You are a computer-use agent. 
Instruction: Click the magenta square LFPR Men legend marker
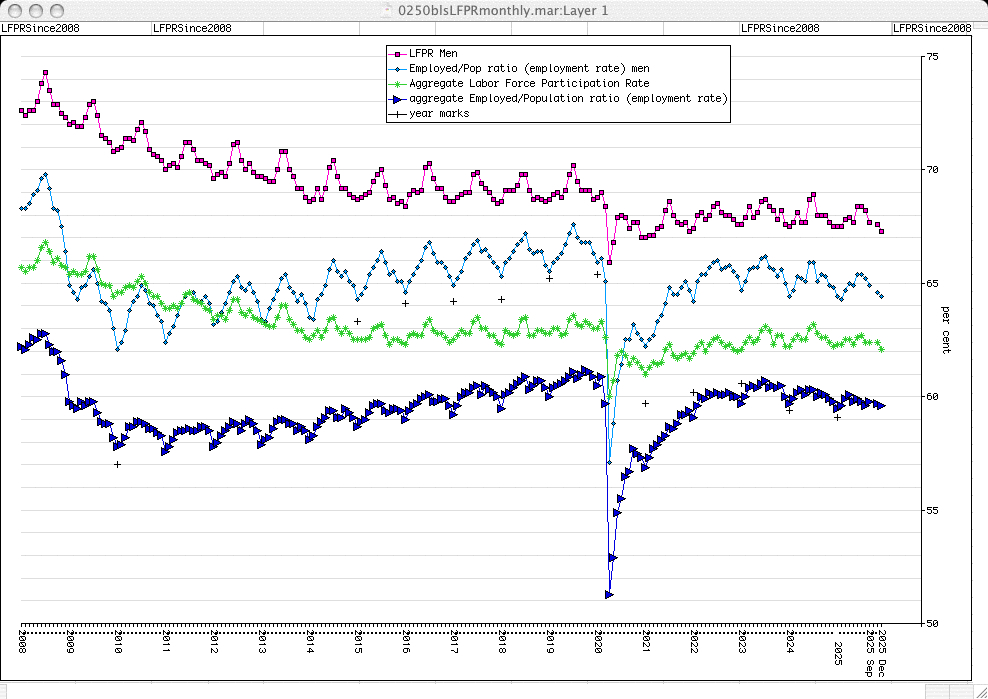[397, 53]
